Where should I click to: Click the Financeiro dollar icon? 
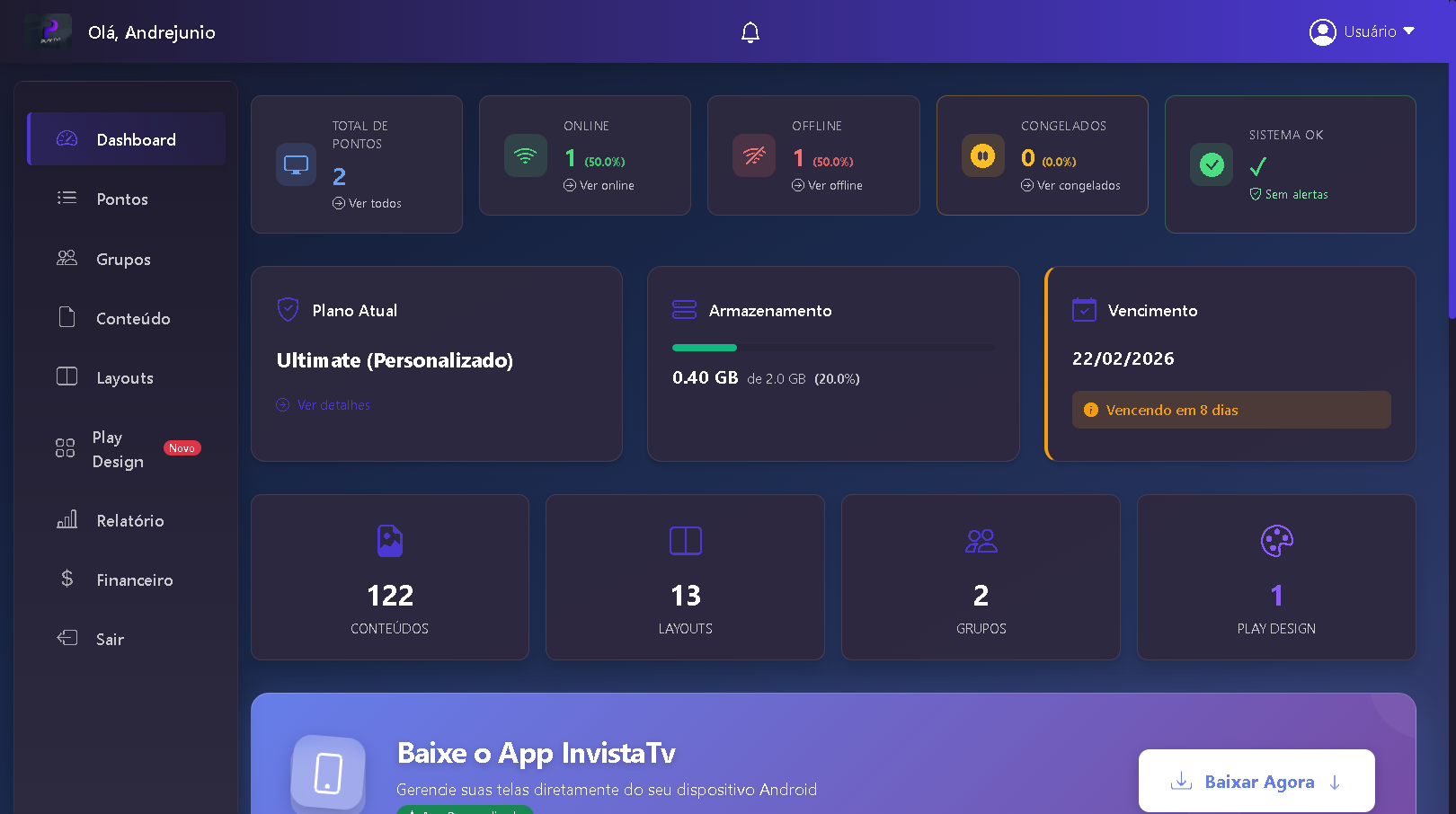coord(67,580)
